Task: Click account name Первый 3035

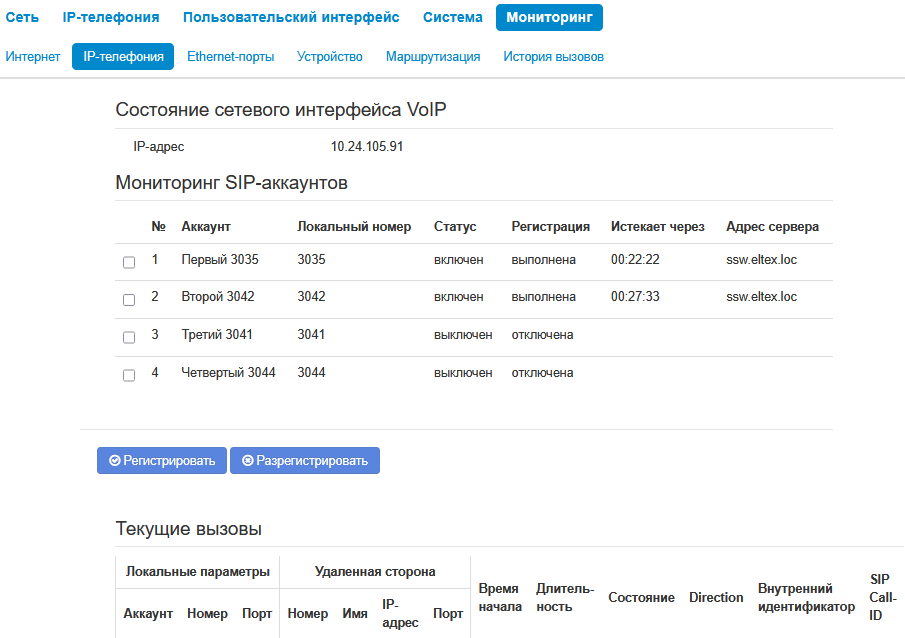Action: (x=220, y=260)
